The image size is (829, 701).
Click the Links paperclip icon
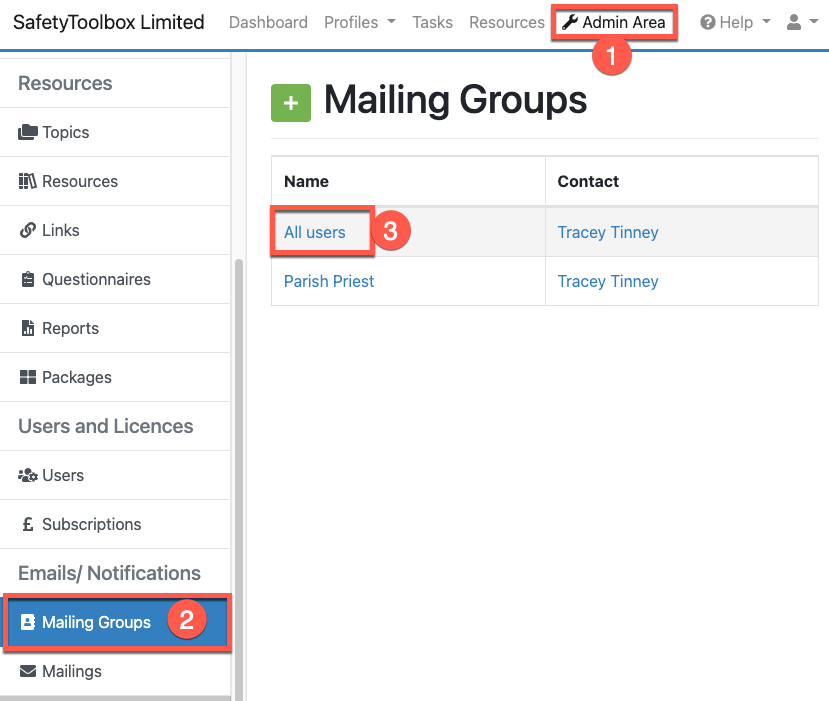click(28, 230)
